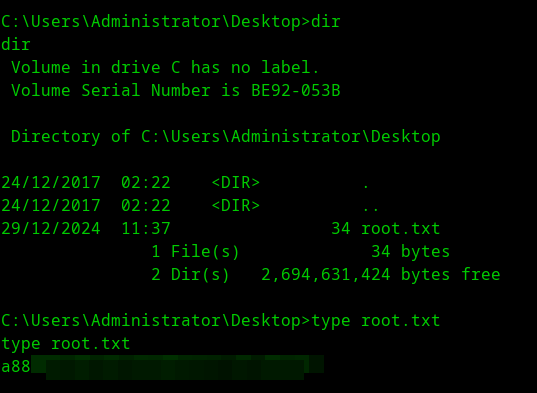This screenshot has width=537, height=393.
Task: Click root.txt filename in listing
Action: click(400, 229)
